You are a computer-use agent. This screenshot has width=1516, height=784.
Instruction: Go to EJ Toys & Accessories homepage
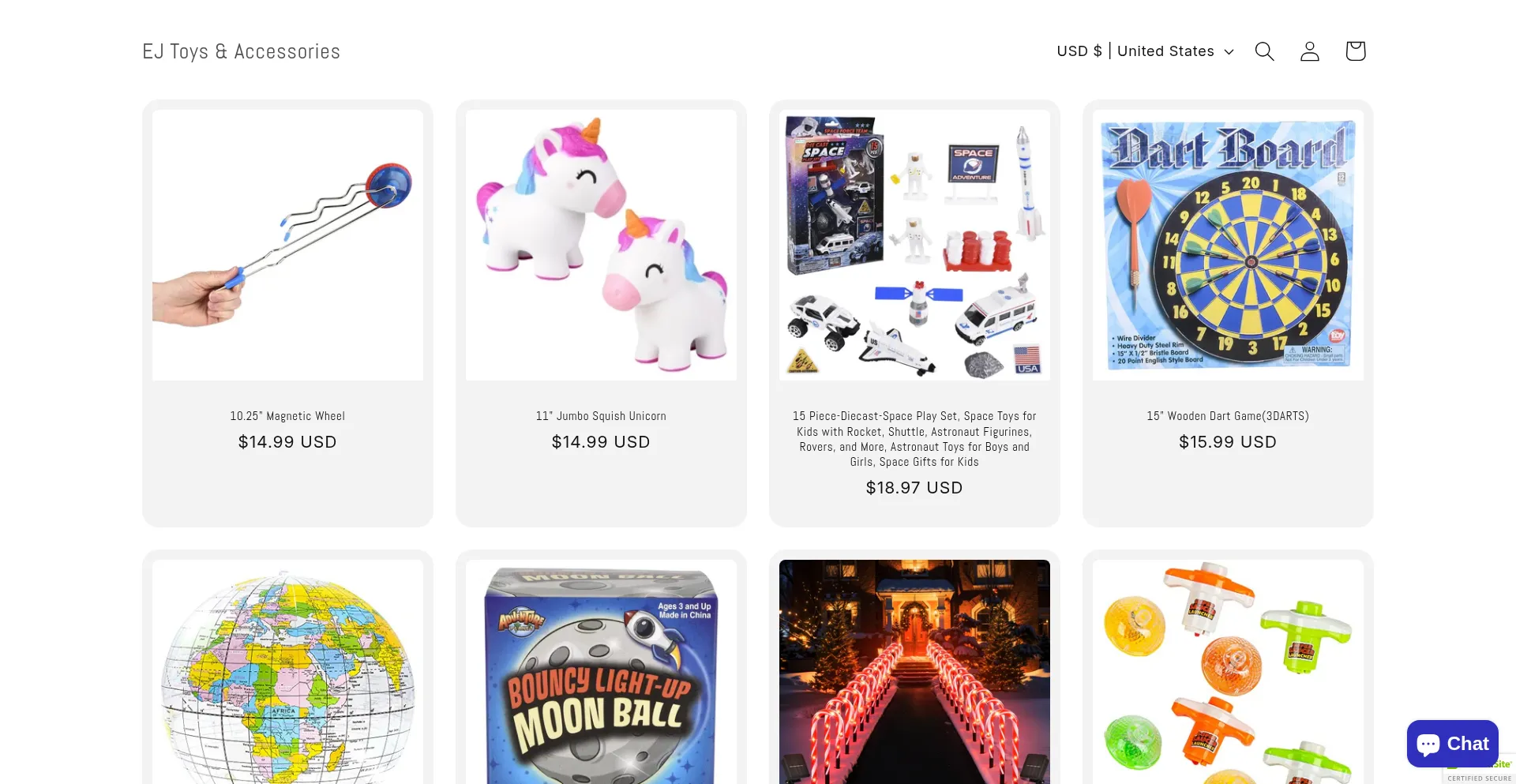tap(241, 51)
